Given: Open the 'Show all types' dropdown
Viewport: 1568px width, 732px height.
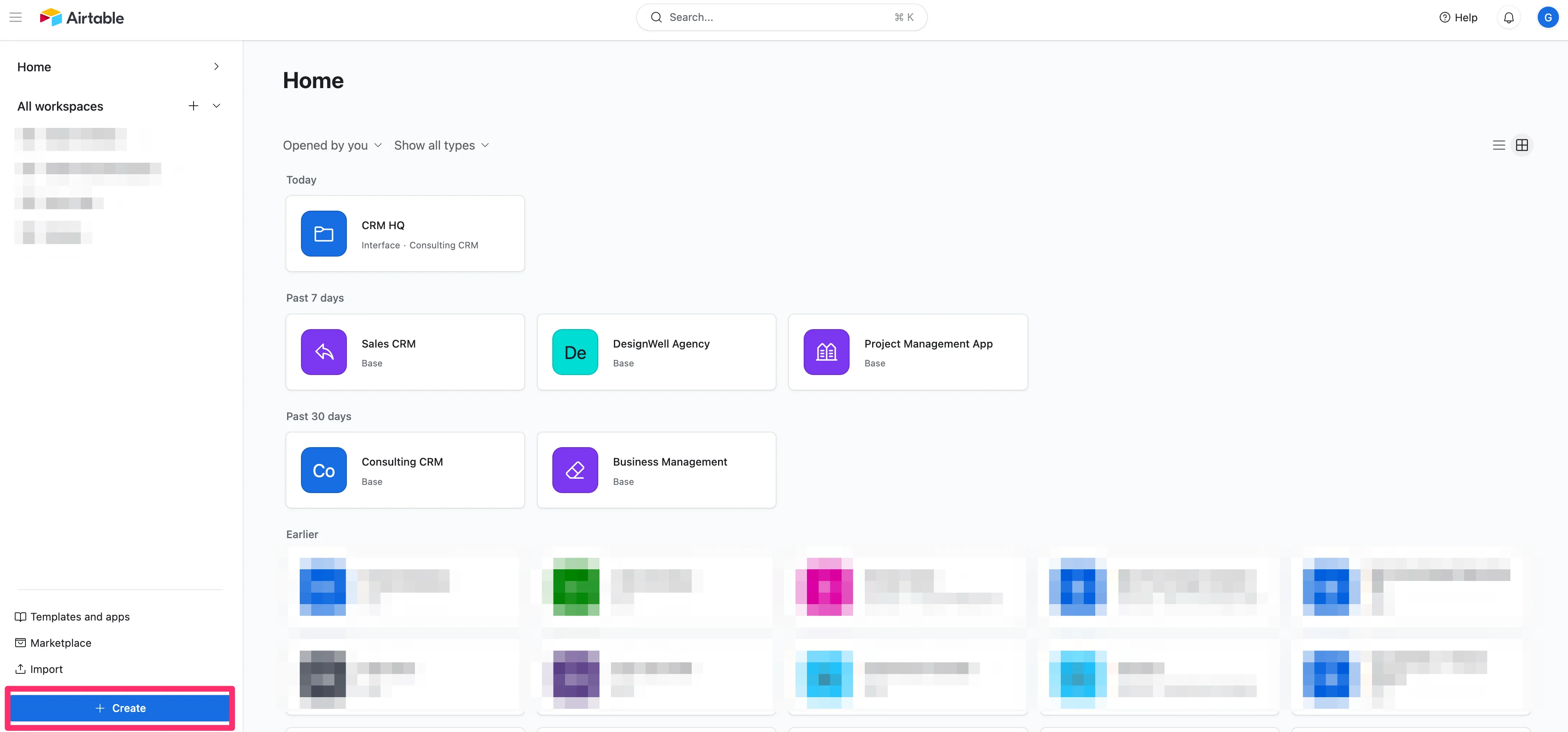Looking at the screenshot, I should point(441,145).
